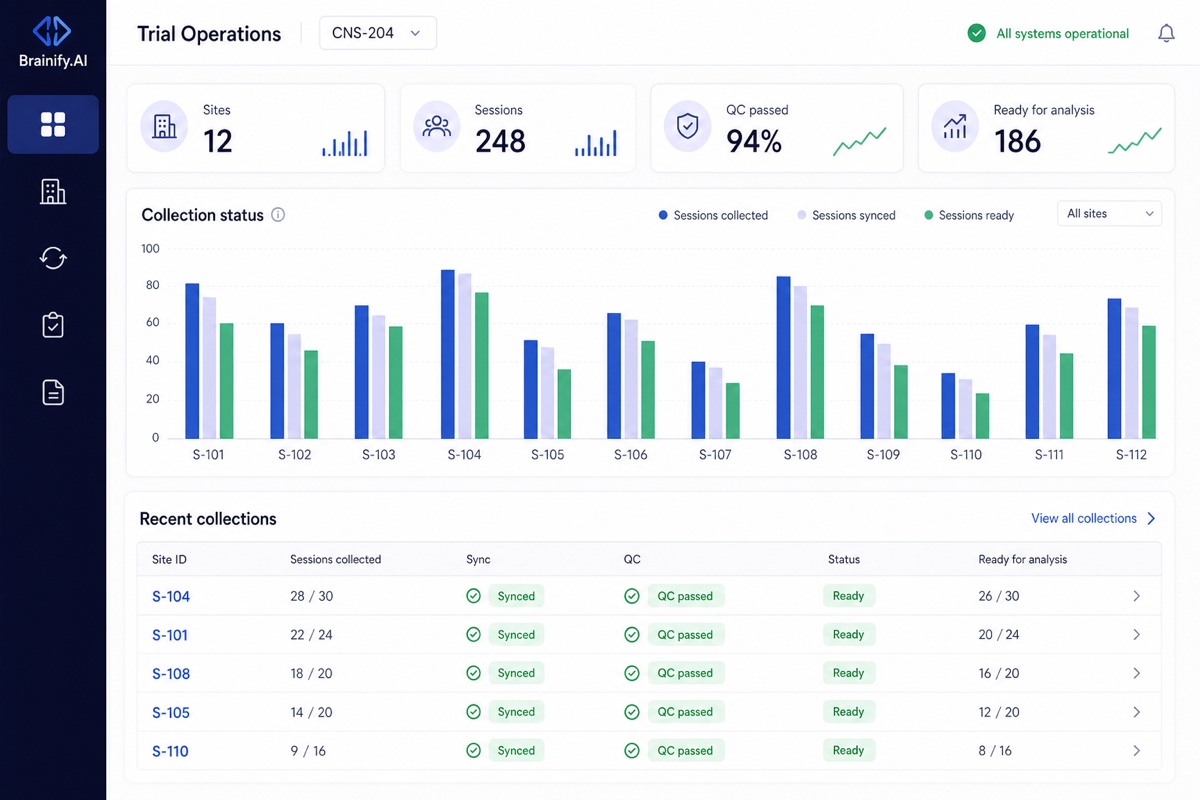Click the Recent collections heading
Screen dimensions: 1200x800
tap(208, 519)
